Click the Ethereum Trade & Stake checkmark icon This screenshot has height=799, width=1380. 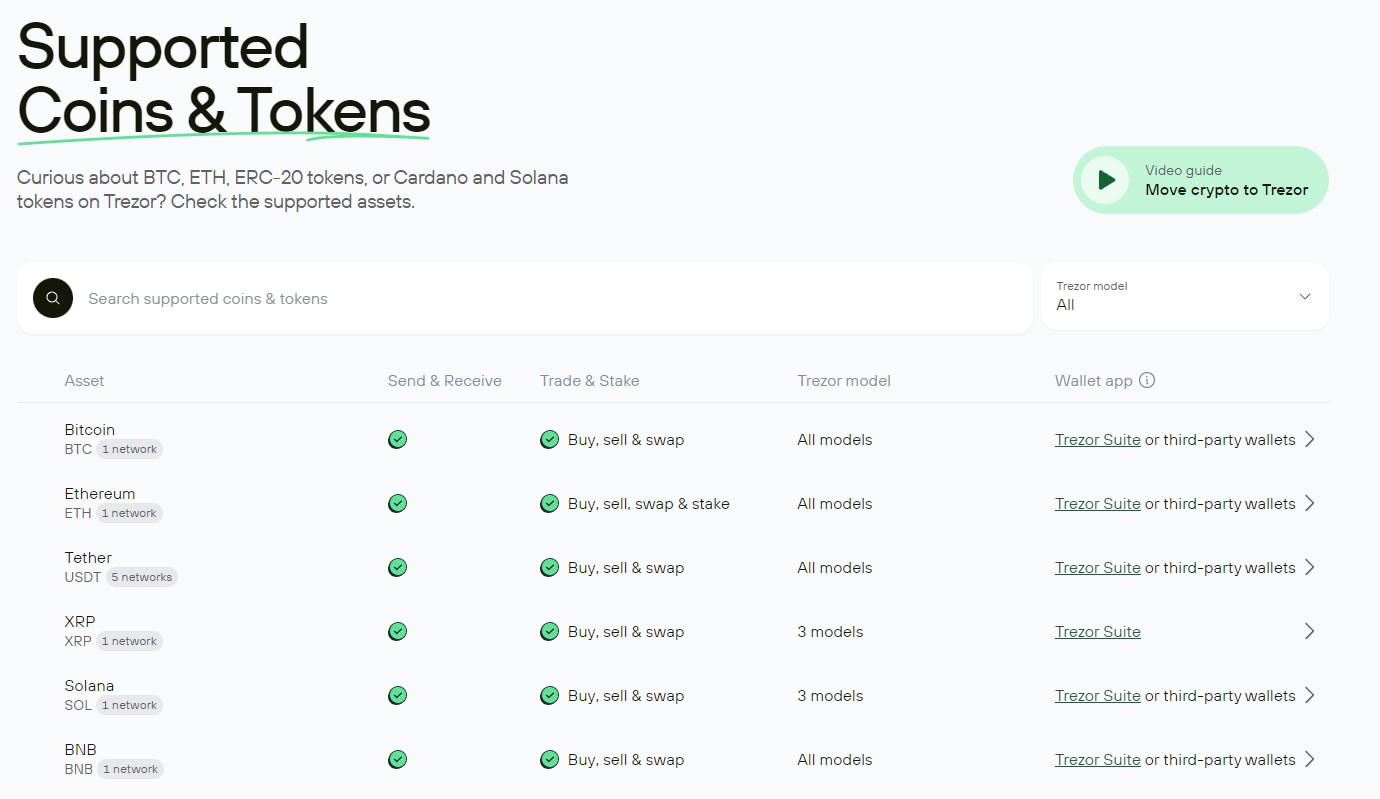click(549, 504)
